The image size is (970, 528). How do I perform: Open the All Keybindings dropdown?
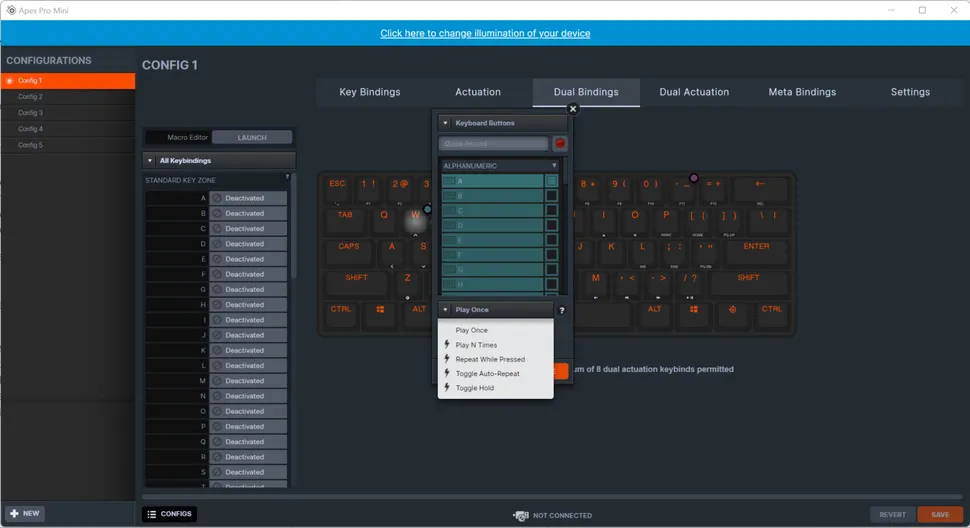point(219,160)
